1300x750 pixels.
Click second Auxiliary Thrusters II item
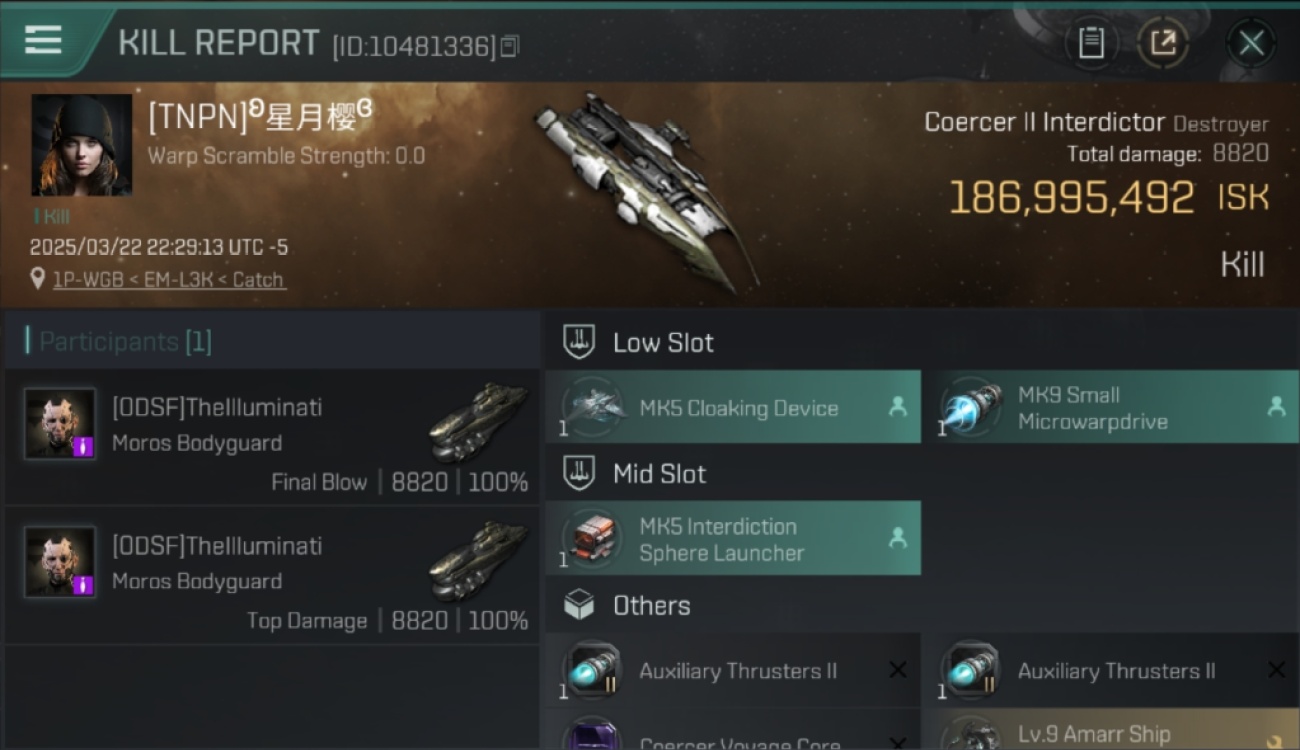tap(1110, 670)
